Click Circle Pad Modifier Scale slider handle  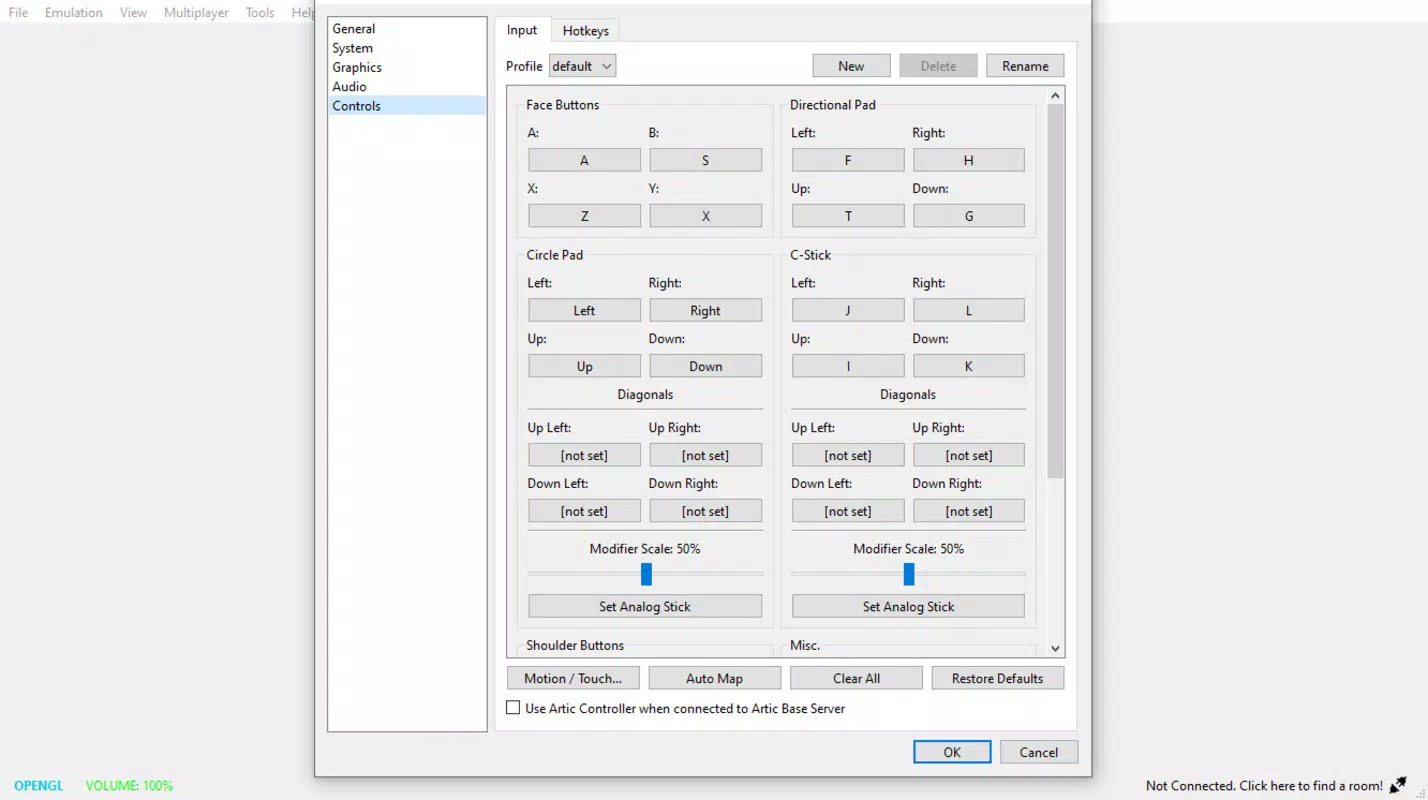click(646, 574)
